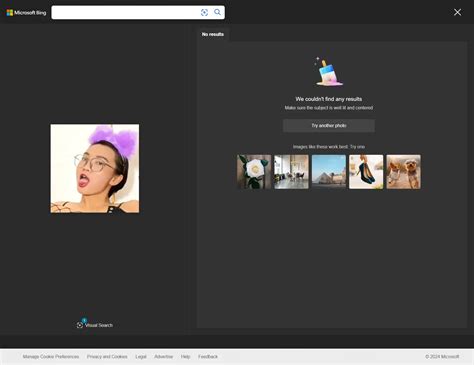Close the visual search overlay
474x365 pixels.
pyautogui.click(x=457, y=12)
